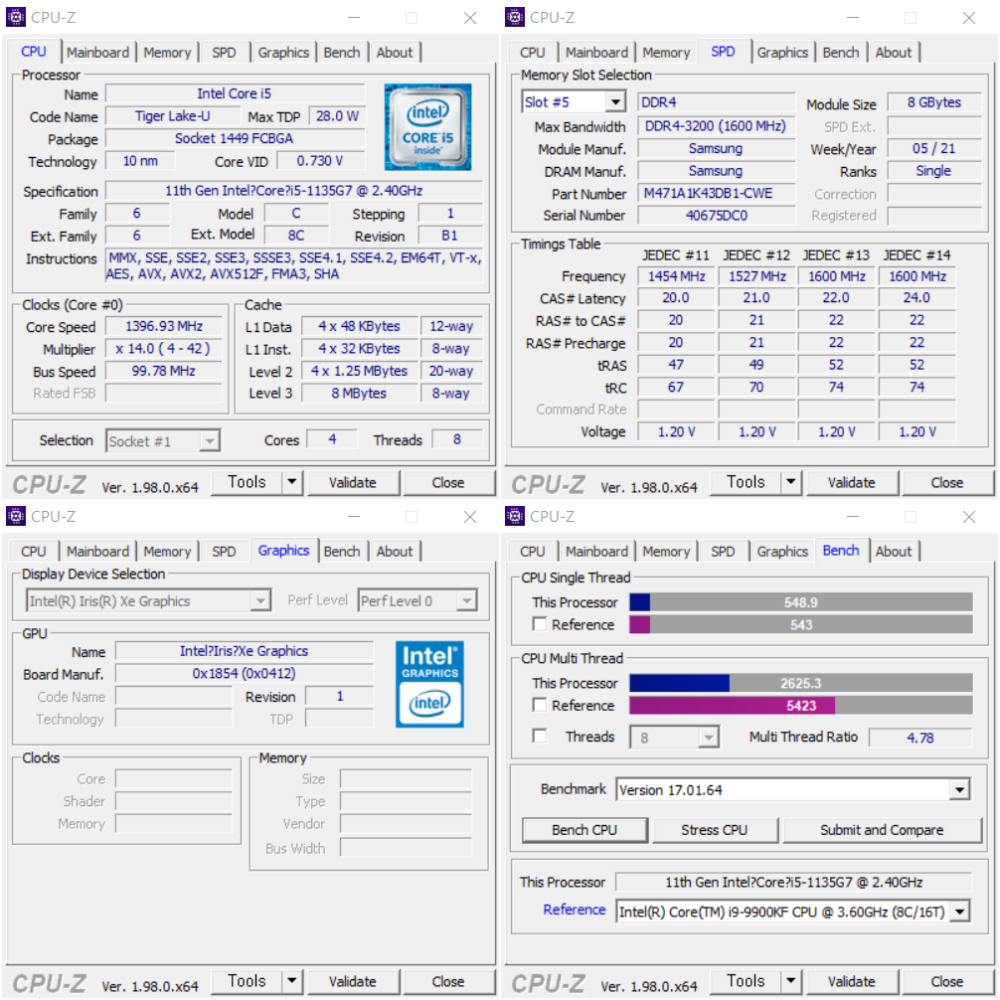1000x1000 pixels.
Task: Click the multi thread This Processor bar 2625.3
Action: coord(801,683)
